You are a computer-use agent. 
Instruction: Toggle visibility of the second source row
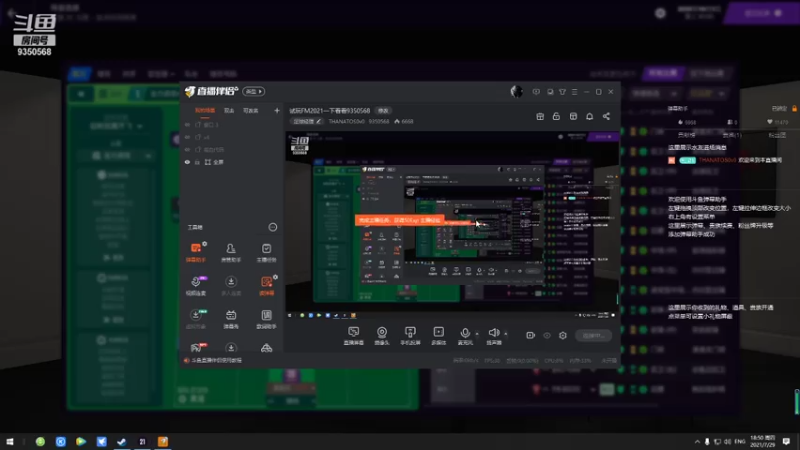187,137
